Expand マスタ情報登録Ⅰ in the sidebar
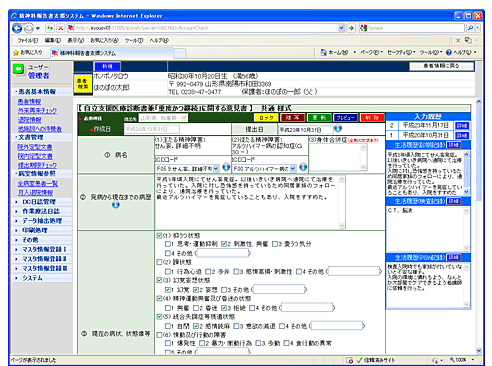The width and height of the screenshot is (492, 366). click(44, 249)
